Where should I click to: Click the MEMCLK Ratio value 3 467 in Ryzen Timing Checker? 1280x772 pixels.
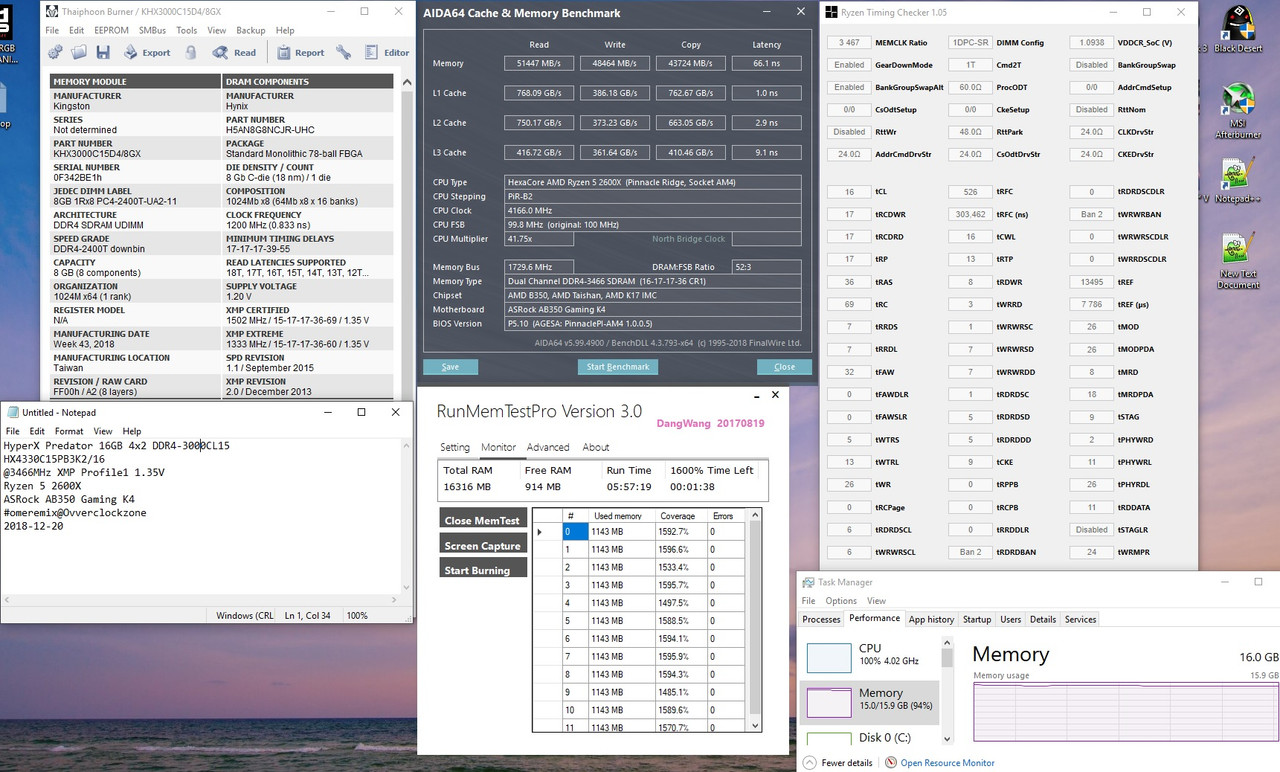tap(849, 43)
